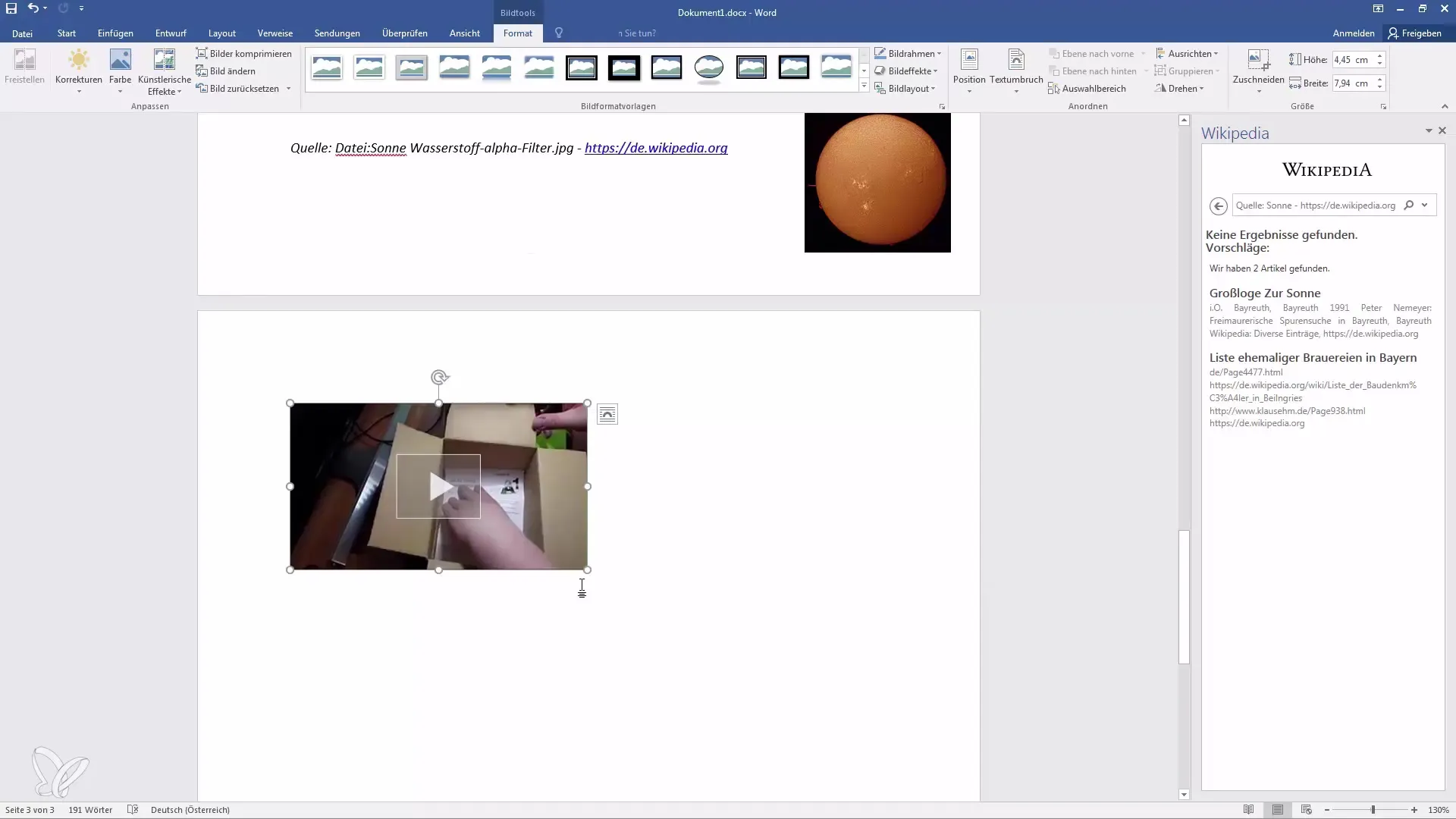This screenshot has width=1456, height=819.
Task: Click the https://de.wikipedia.org hyperlink
Action: point(655,148)
